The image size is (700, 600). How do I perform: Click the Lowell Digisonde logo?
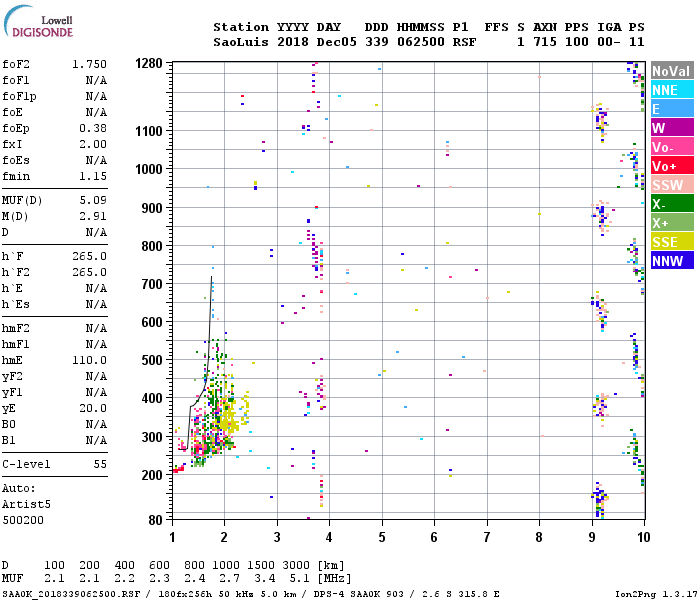point(38,21)
